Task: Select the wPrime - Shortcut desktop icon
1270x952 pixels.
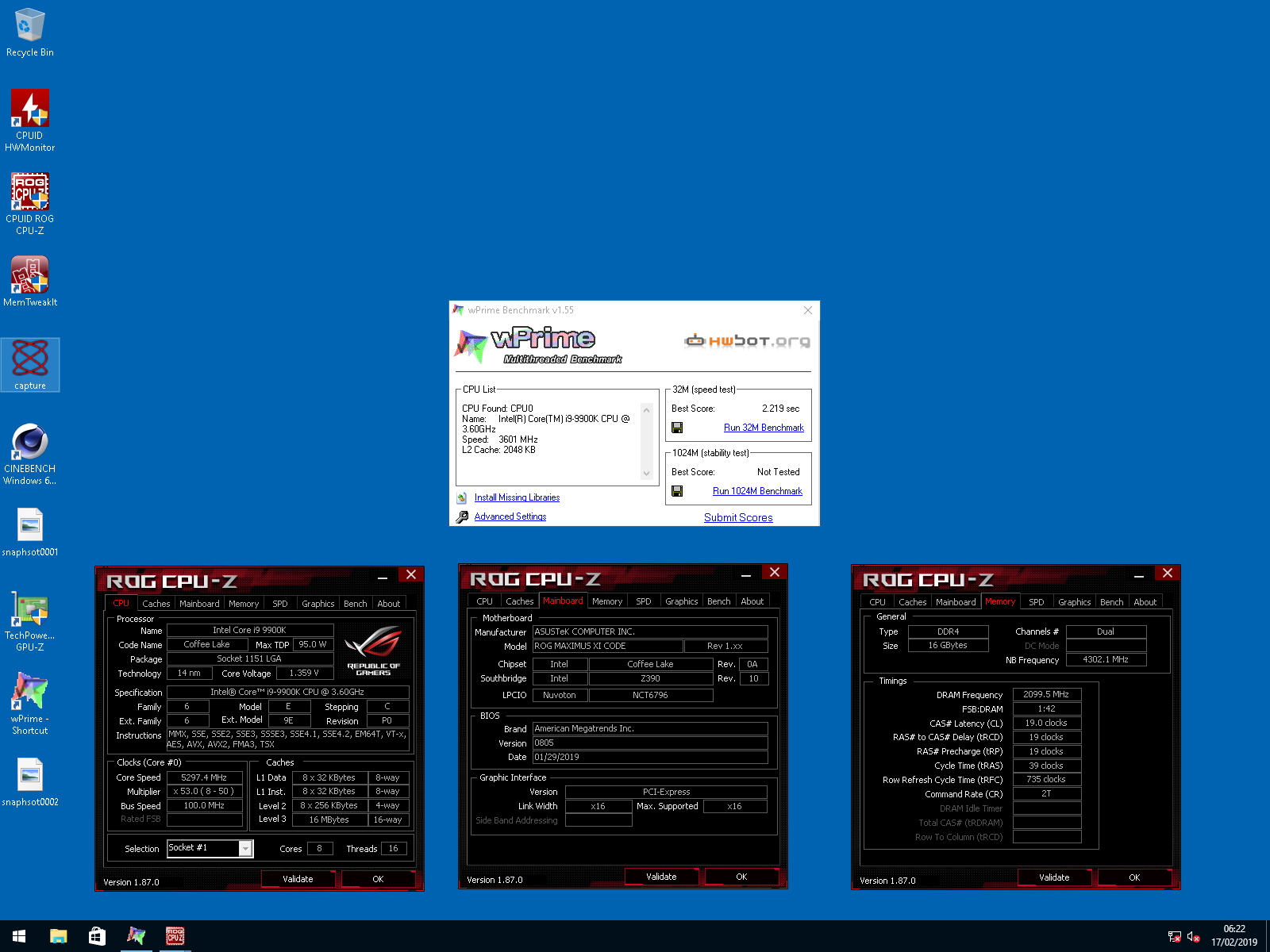Action: click(x=30, y=704)
